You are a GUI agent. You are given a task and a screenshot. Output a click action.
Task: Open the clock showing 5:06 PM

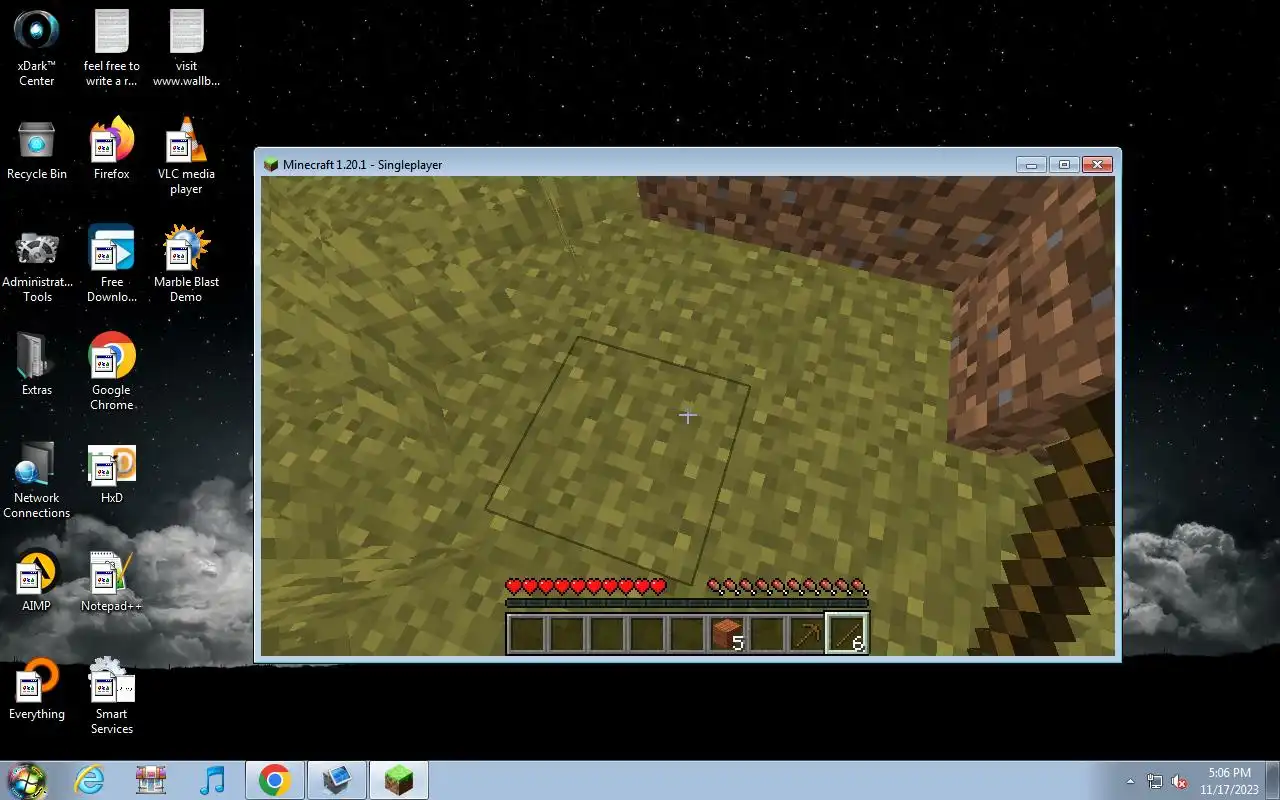click(x=1229, y=781)
